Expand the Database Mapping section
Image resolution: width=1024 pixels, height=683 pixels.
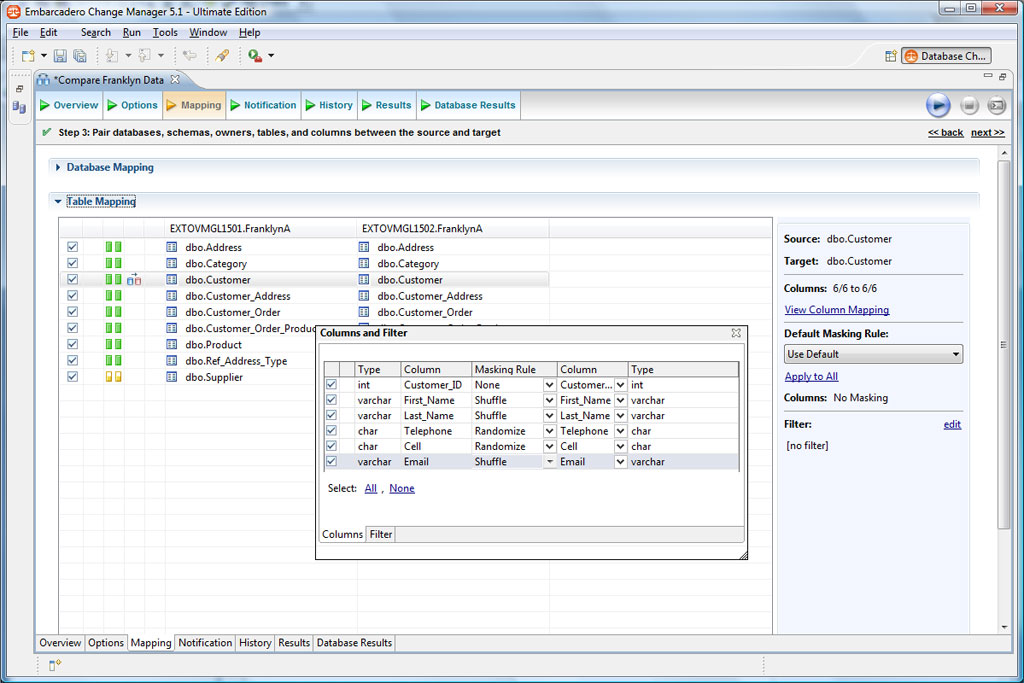click(58, 167)
